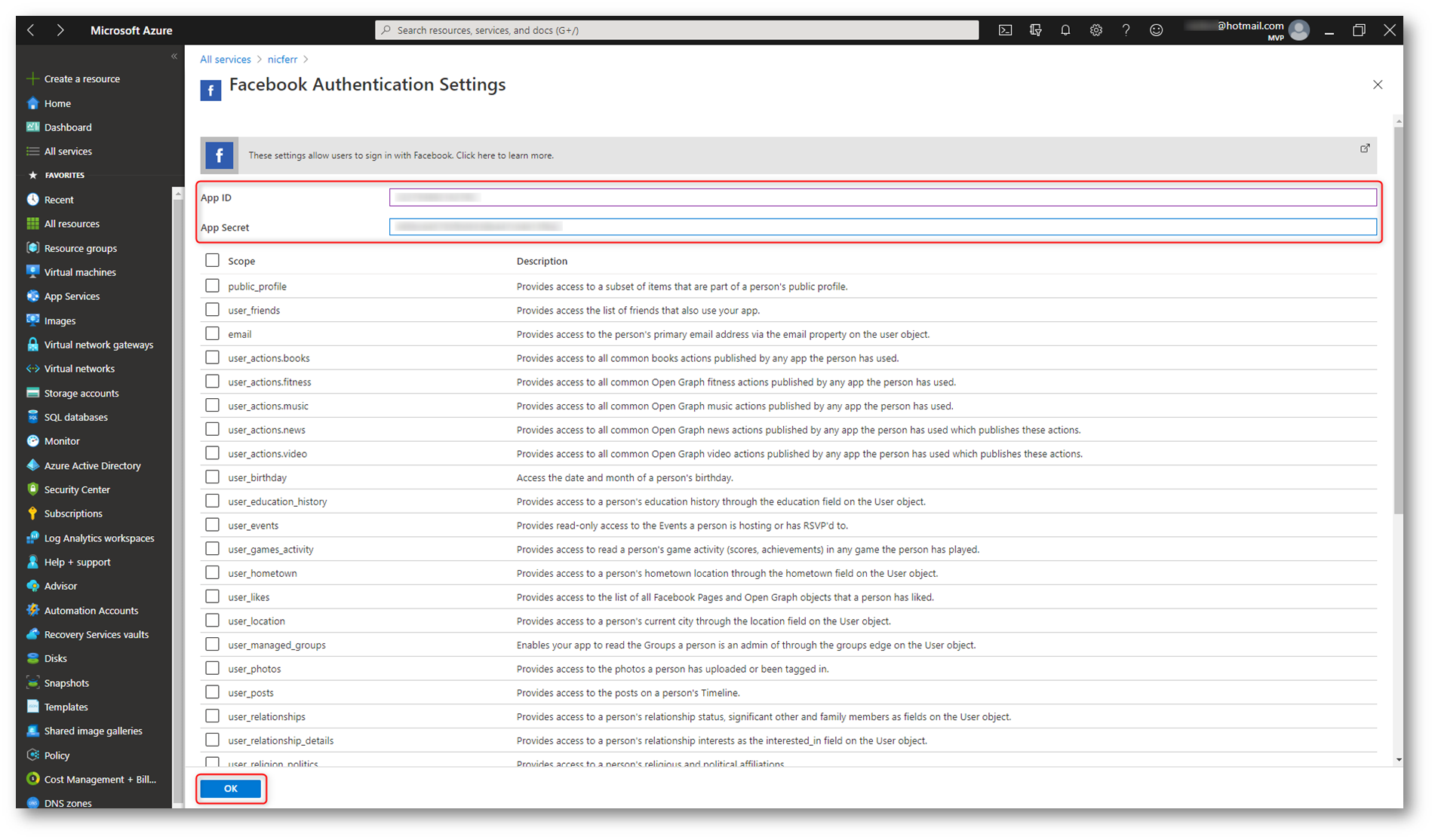Check the user_likes scope

(212, 596)
